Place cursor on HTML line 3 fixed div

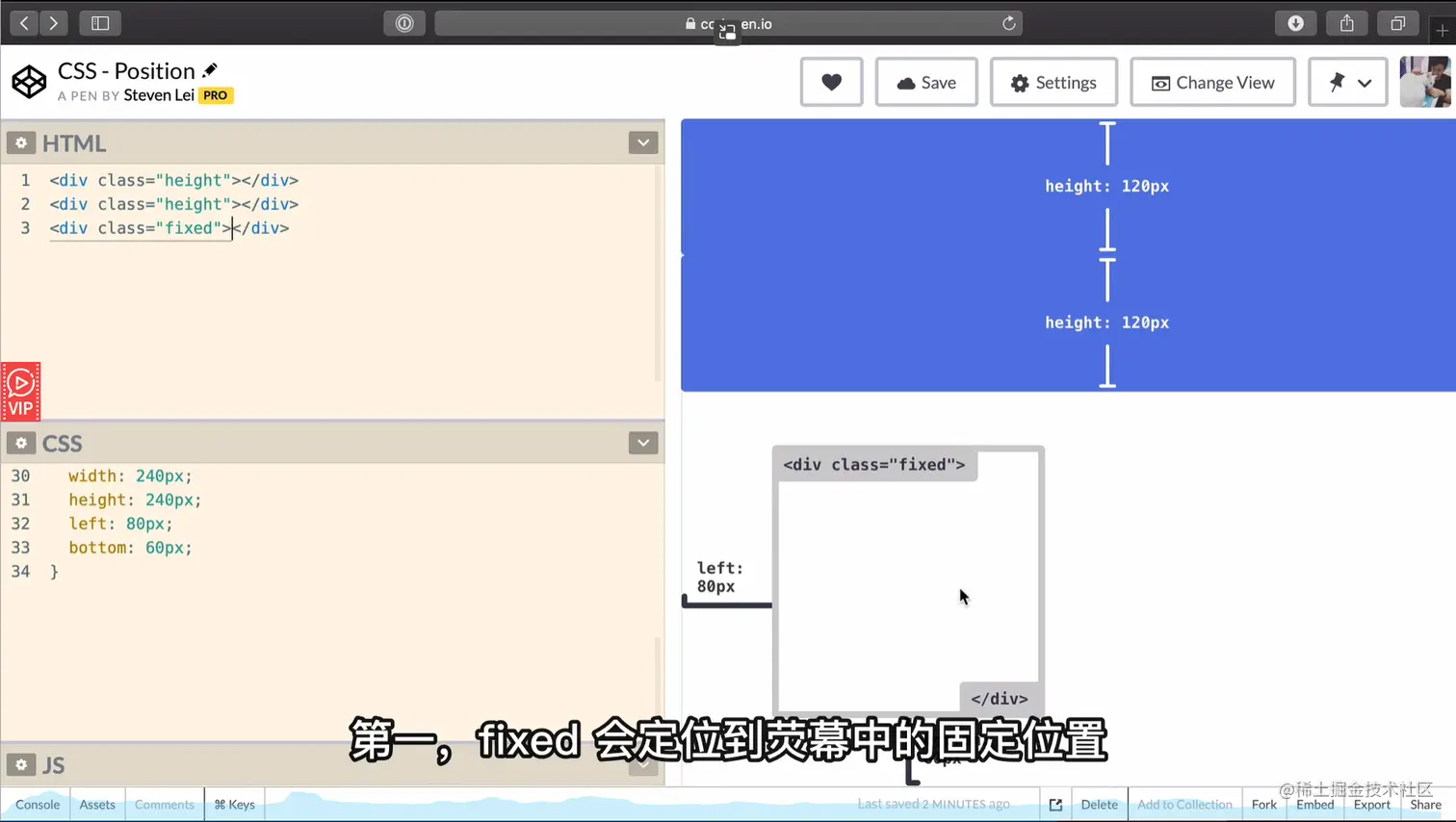click(x=169, y=228)
